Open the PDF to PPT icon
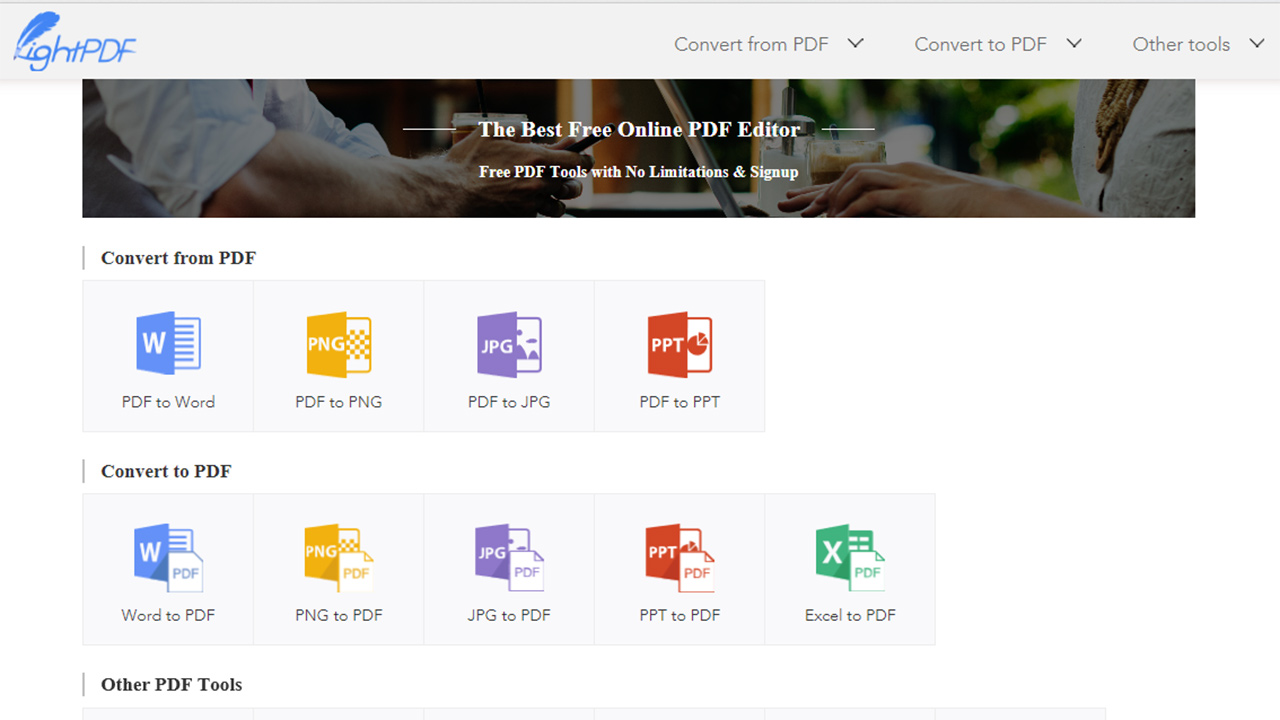 680,344
